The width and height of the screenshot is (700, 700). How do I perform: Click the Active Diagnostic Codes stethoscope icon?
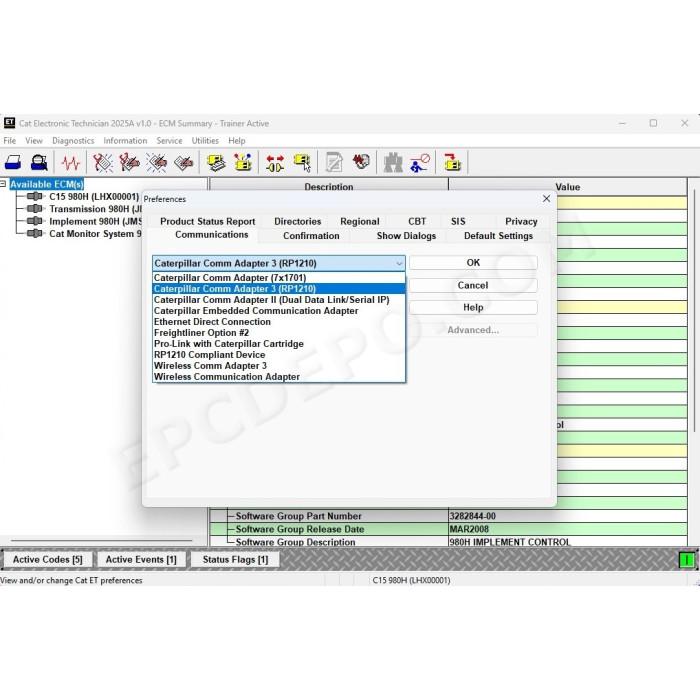[103, 162]
